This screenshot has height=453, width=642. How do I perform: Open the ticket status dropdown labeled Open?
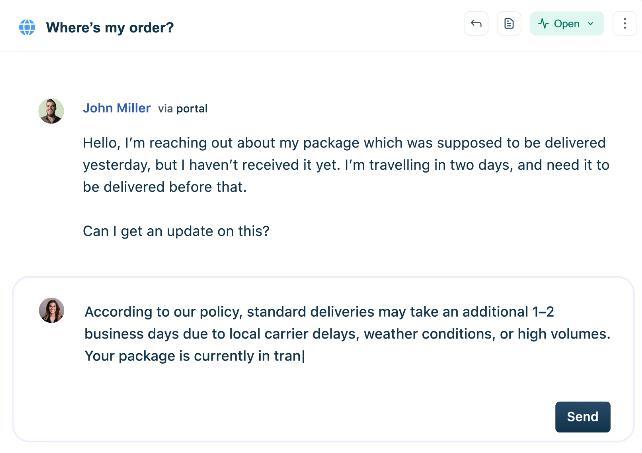pos(567,24)
